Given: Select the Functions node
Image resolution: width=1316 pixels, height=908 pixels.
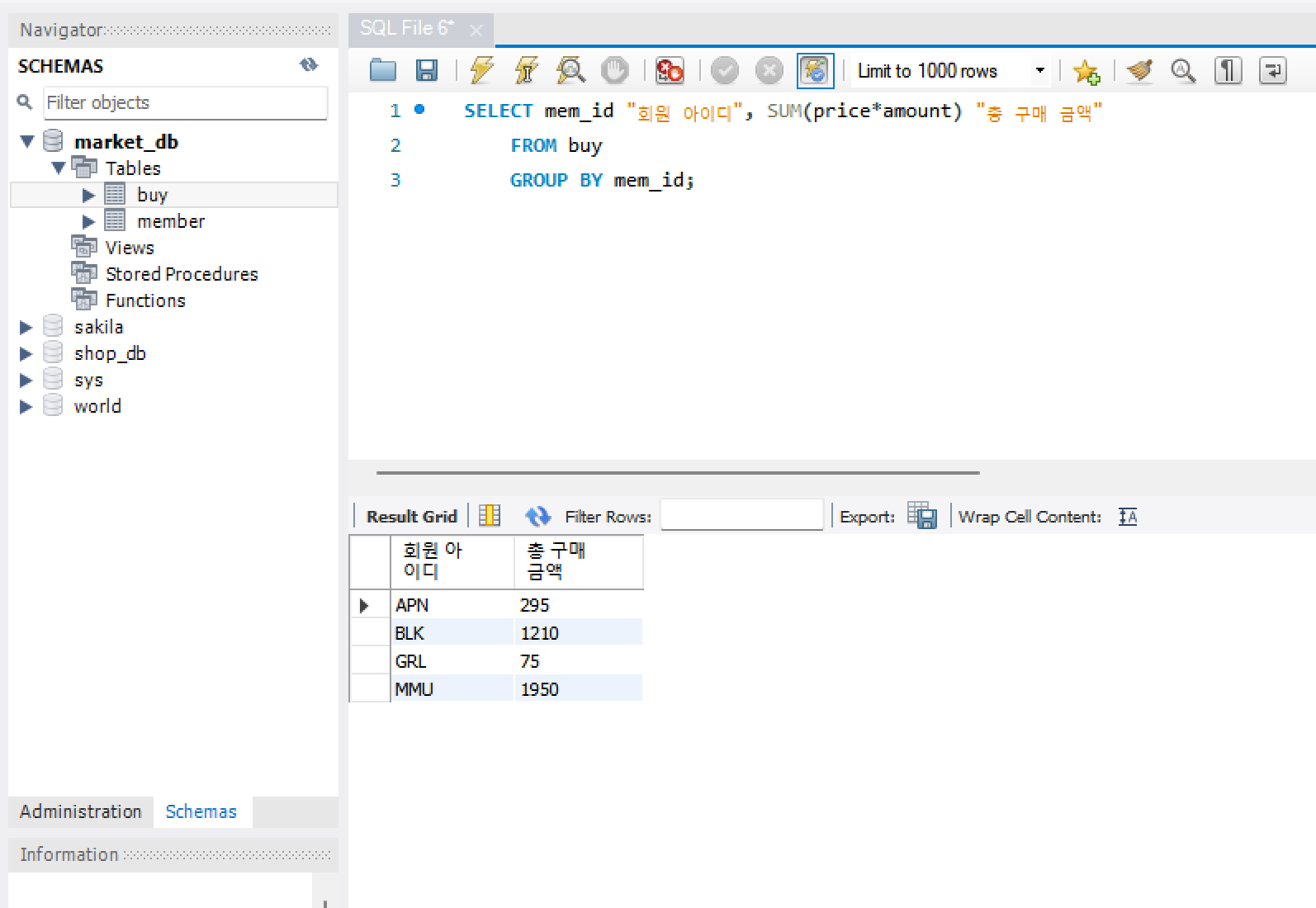Looking at the screenshot, I should 145,300.
